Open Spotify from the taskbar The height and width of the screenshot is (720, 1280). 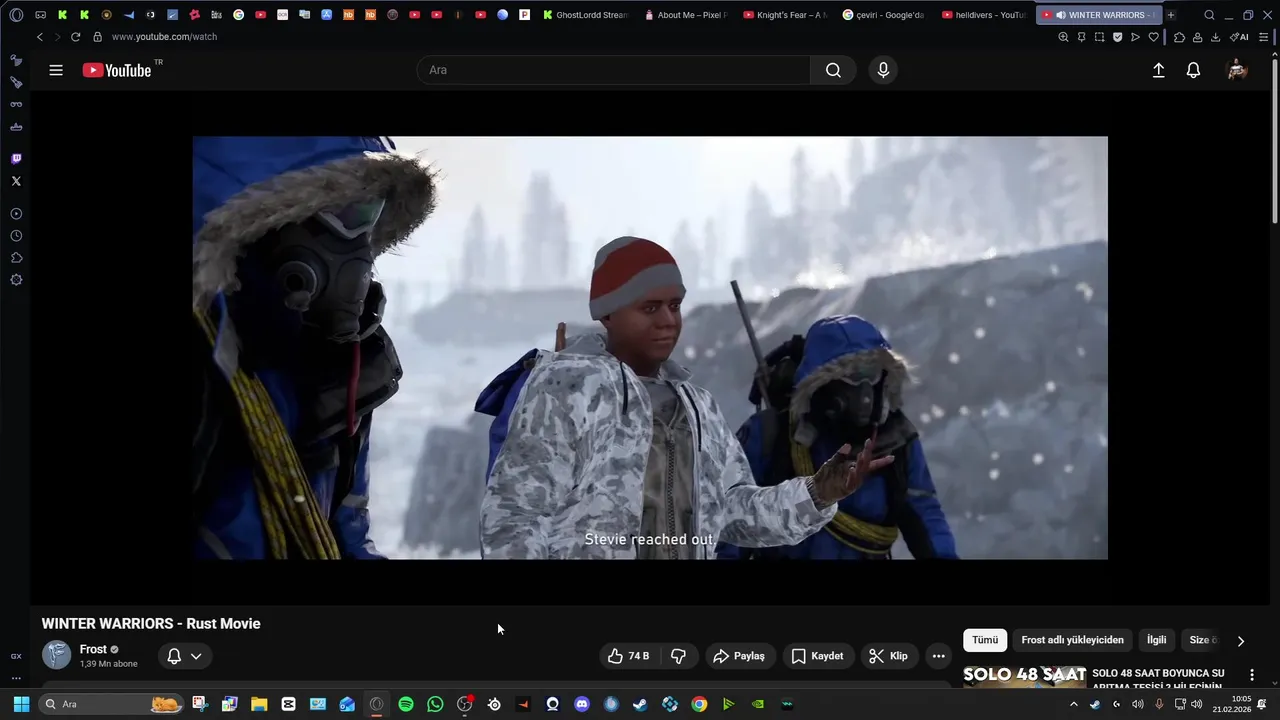406,704
